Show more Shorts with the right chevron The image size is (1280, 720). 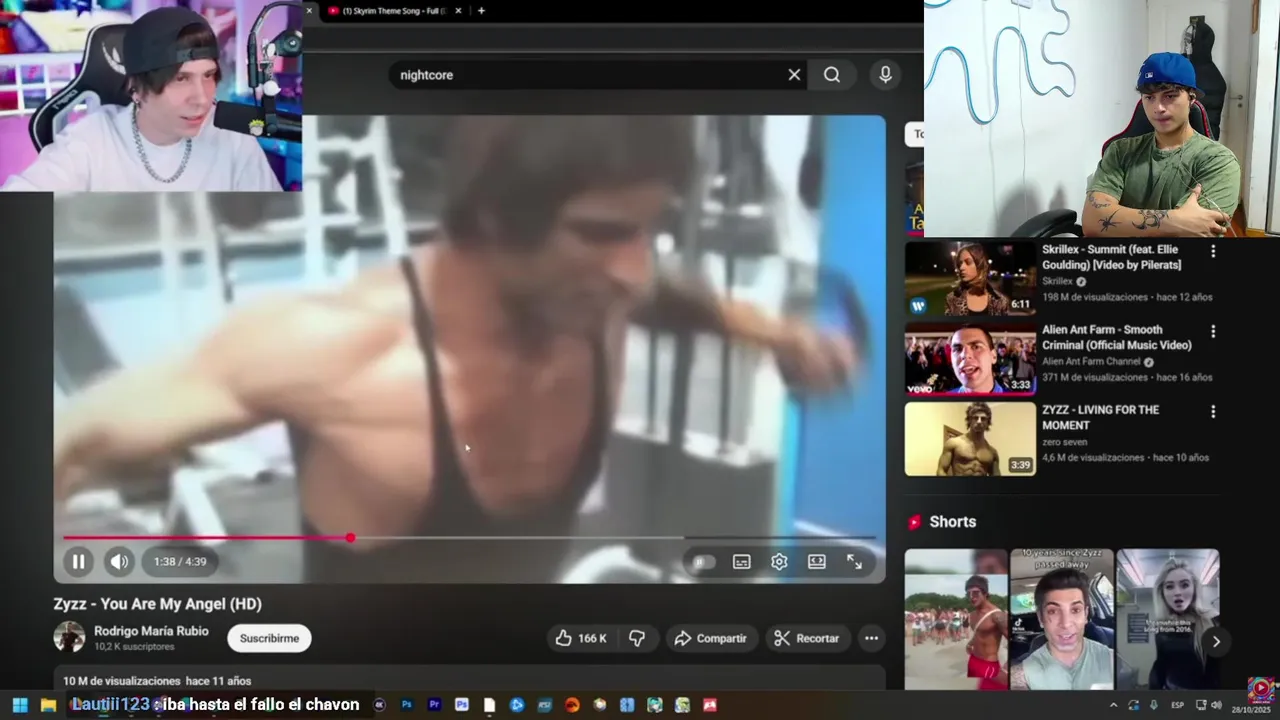pos(1216,642)
